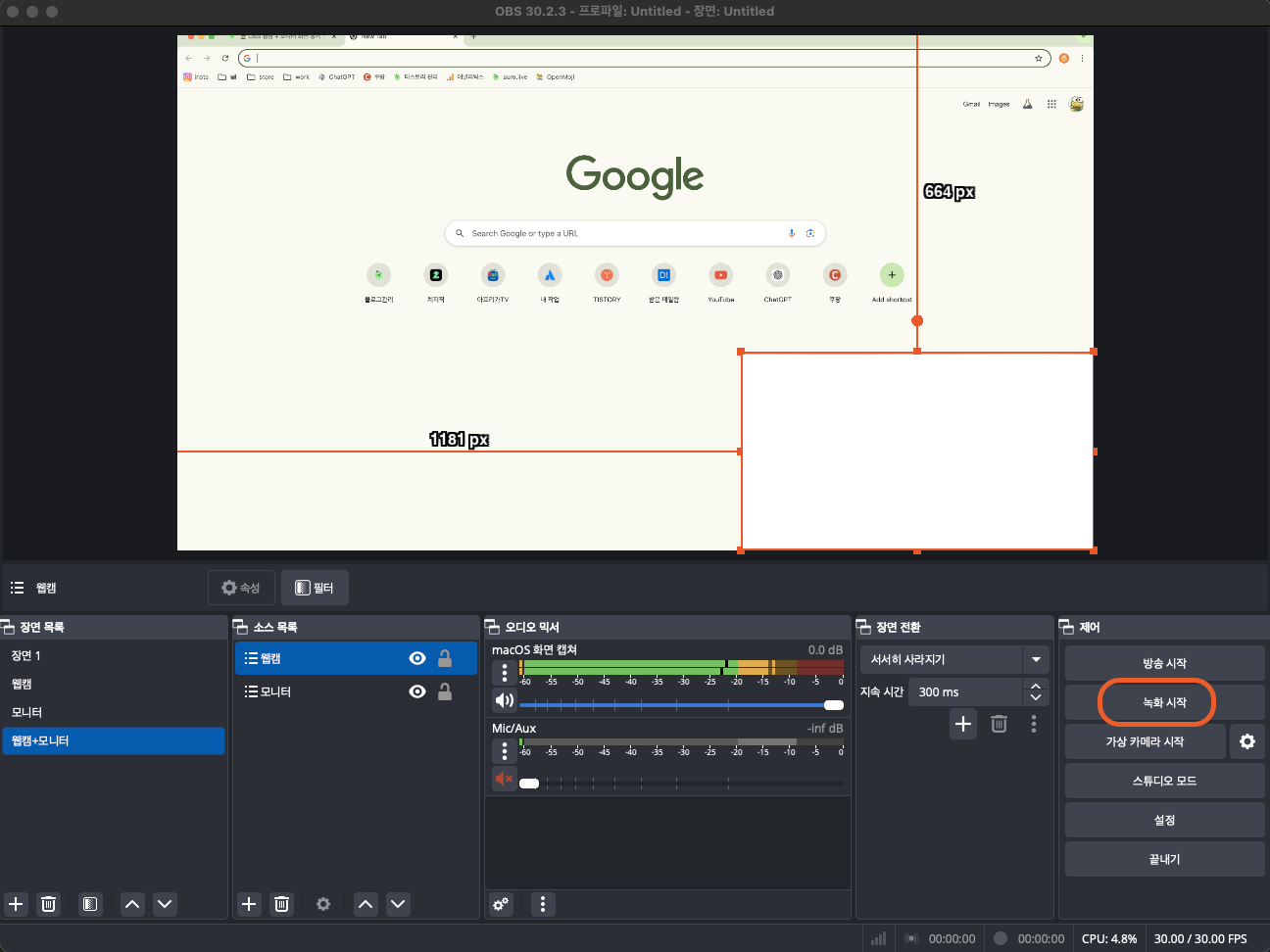Click 방송 시작 to start streaming
Image resolution: width=1270 pixels, height=952 pixels.
(x=1165, y=663)
